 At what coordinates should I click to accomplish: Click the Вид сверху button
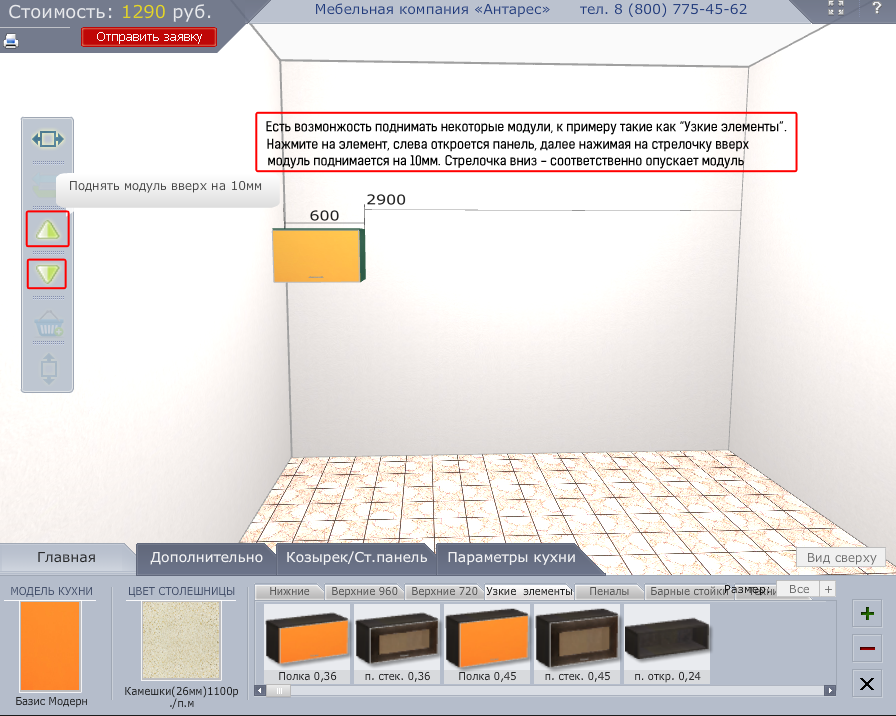point(841,558)
